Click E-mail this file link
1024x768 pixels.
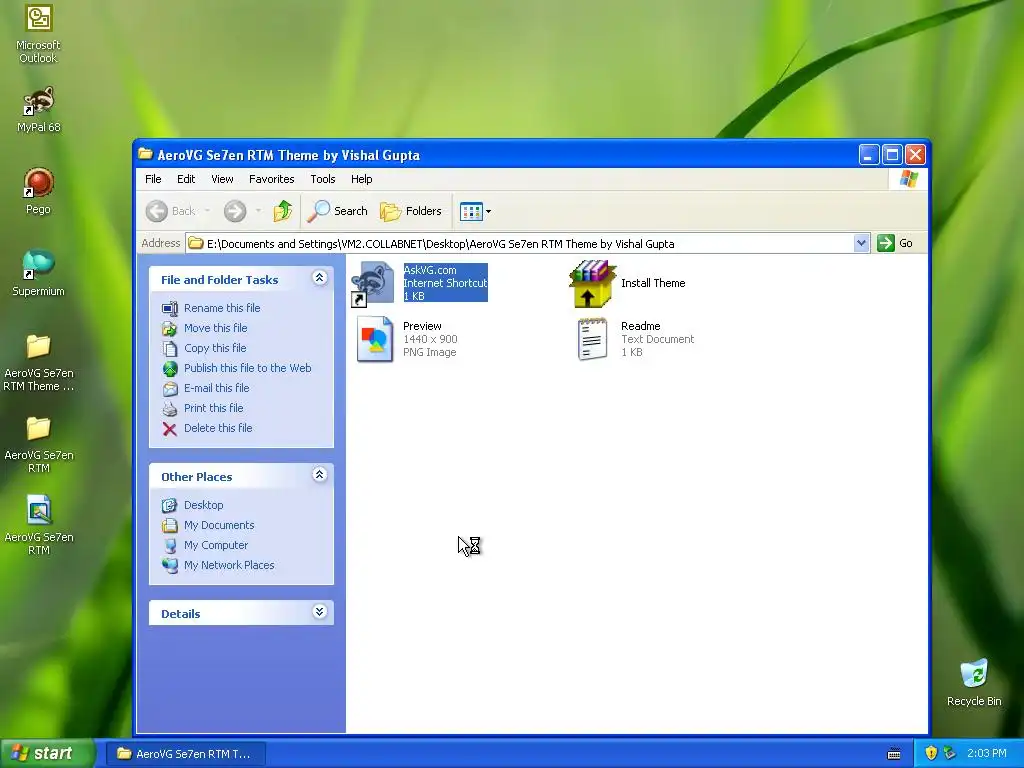[x=216, y=388]
